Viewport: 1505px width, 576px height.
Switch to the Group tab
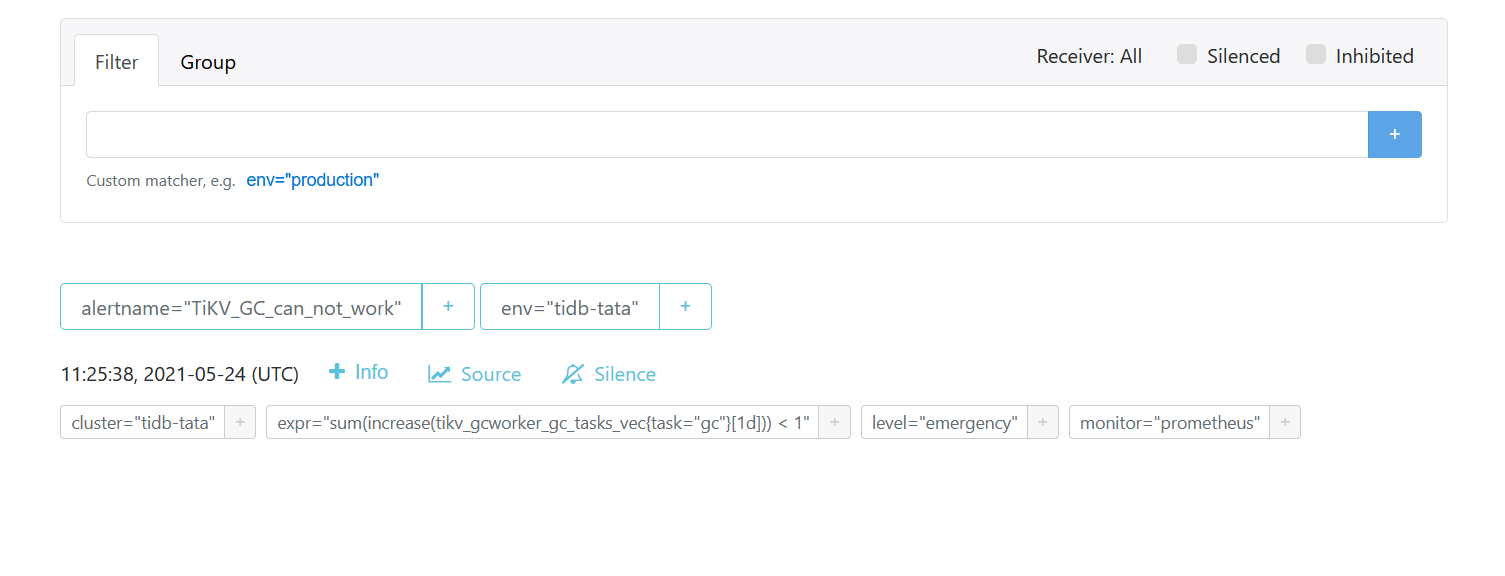click(x=208, y=62)
